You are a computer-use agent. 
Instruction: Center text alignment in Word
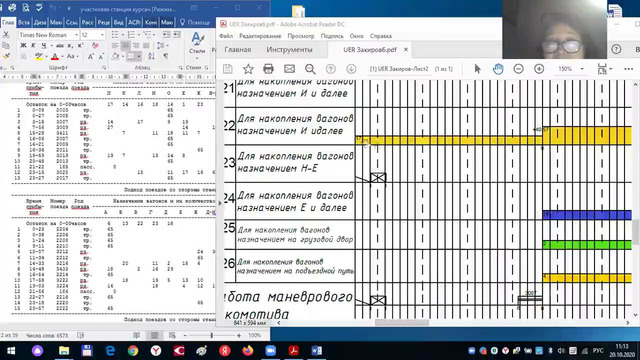click(125, 45)
